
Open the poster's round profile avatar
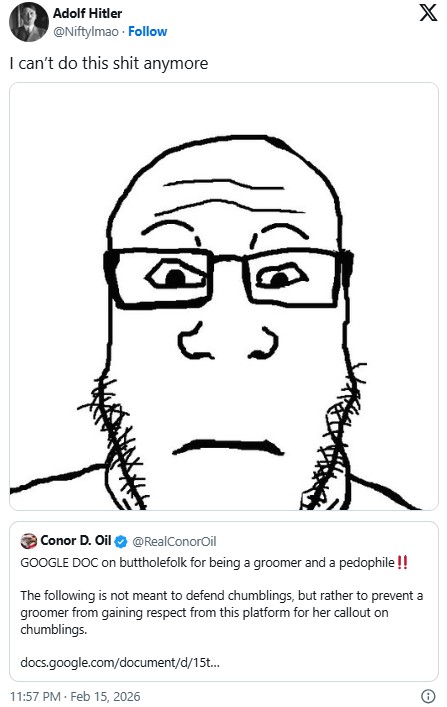[x=29, y=22]
